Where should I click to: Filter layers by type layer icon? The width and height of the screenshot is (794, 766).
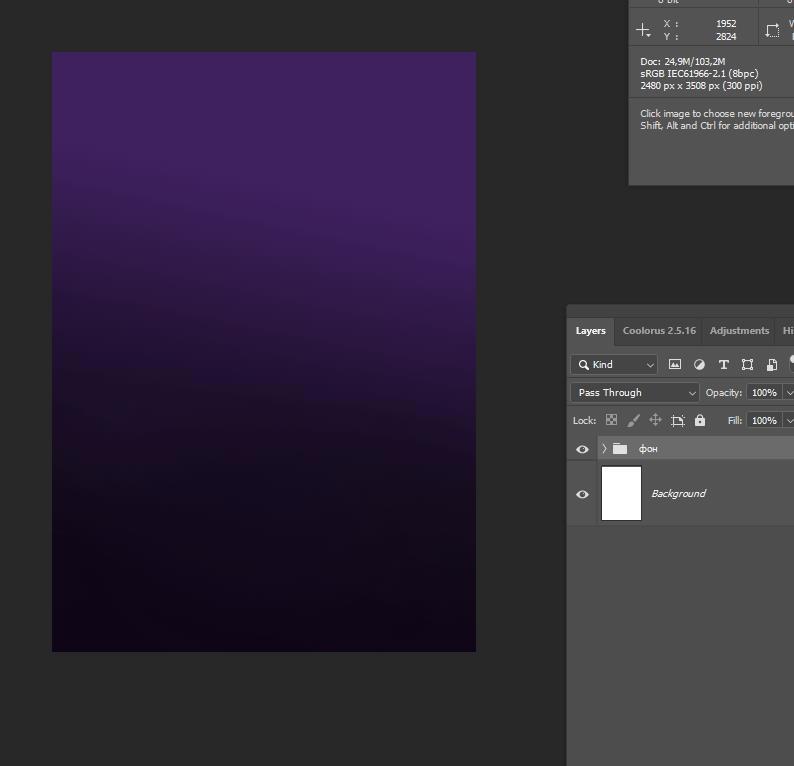(723, 365)
